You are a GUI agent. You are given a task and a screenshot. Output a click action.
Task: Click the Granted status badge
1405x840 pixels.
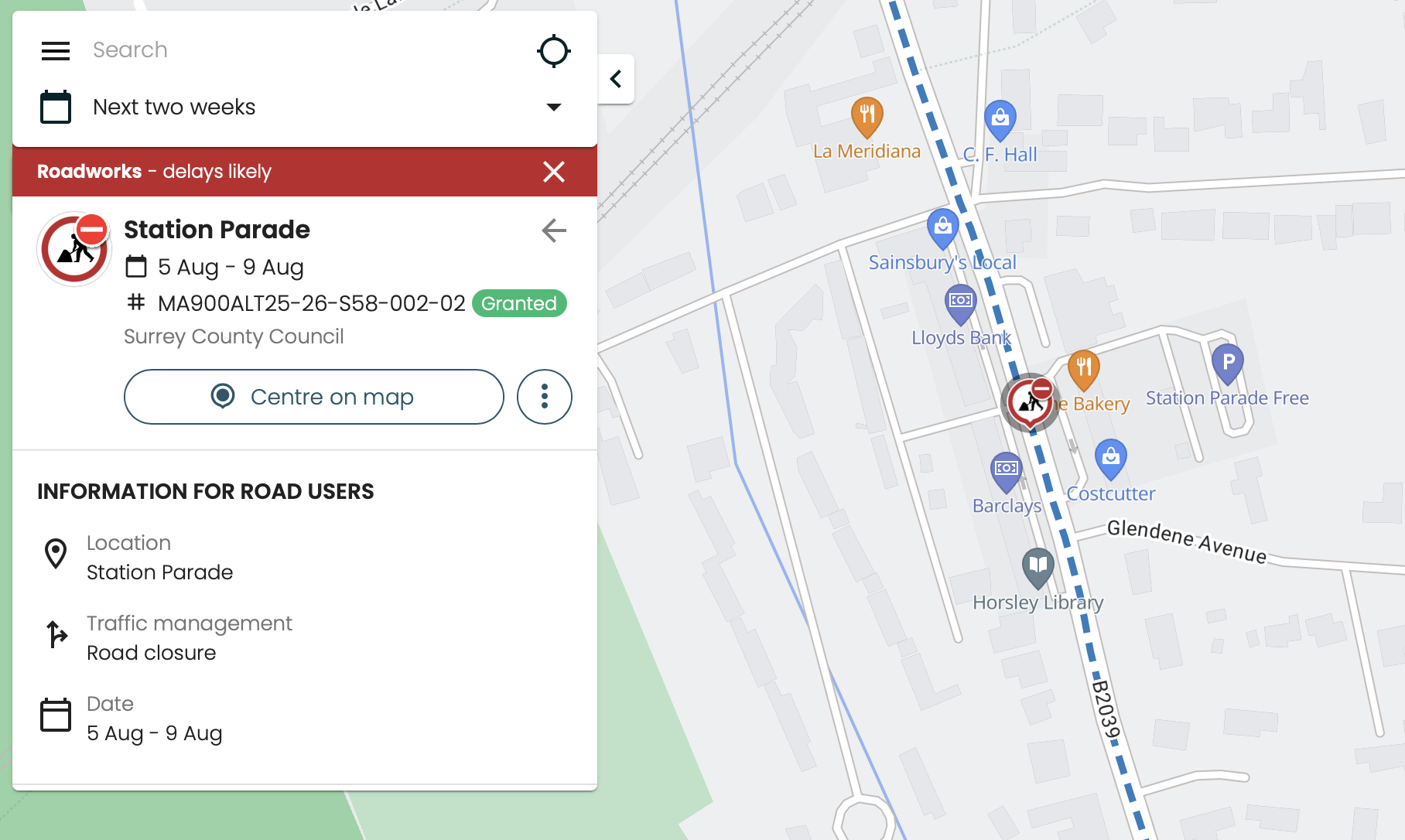[x=519, y=303]
